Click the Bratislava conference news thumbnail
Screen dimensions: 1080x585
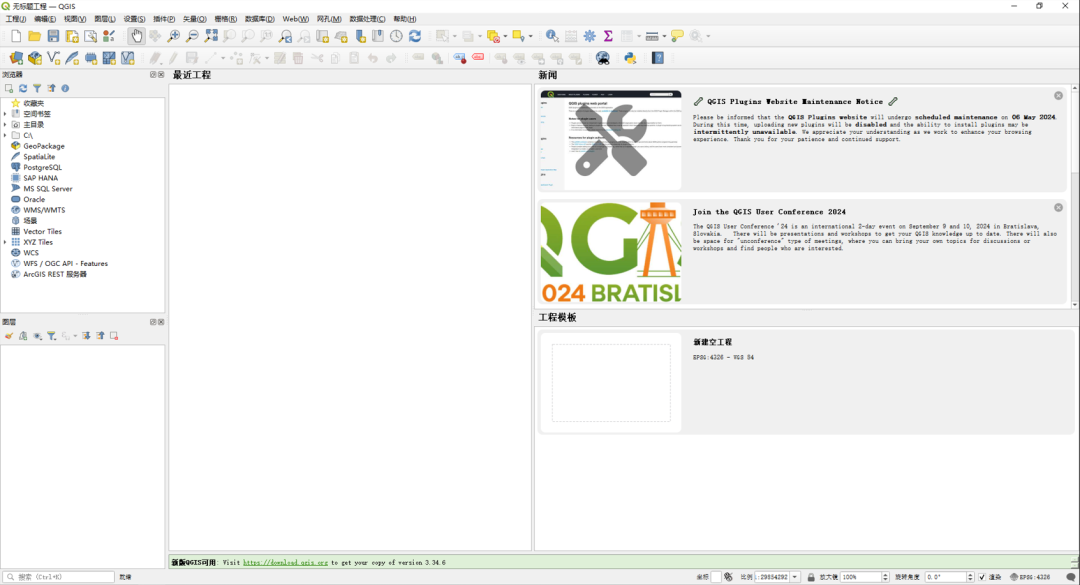pos(611,252)
